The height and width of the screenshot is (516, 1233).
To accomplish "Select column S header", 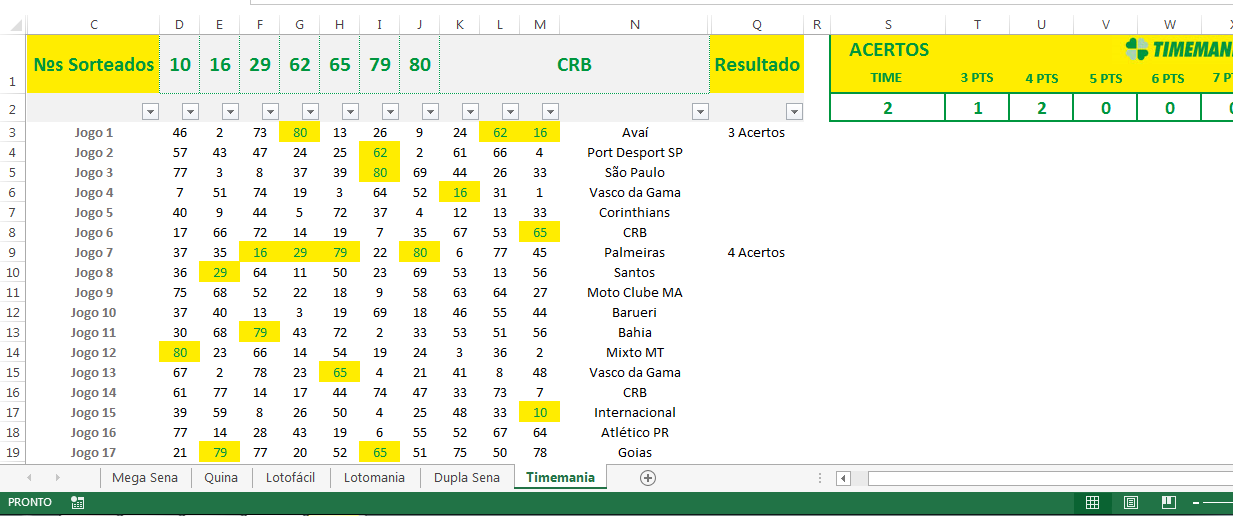I will pyautogui.click(x=887, y=24).
